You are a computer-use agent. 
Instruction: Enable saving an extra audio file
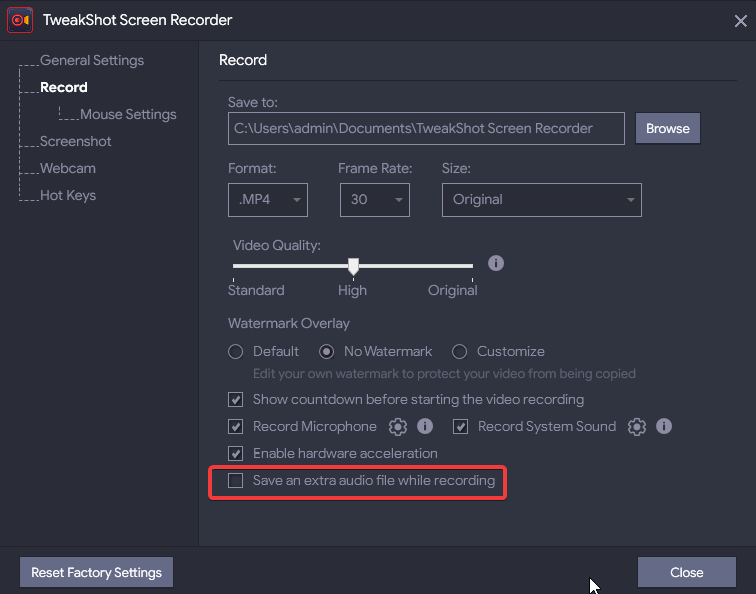(236, 481)
